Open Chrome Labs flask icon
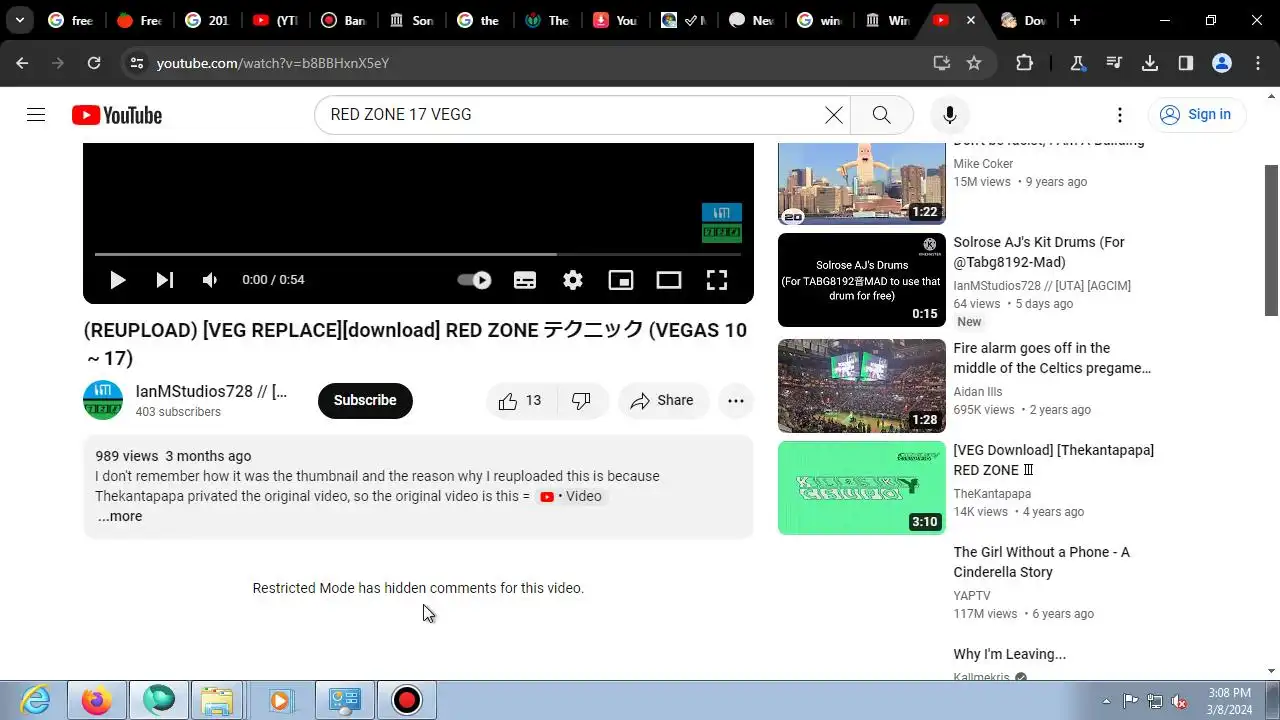Image resolution: width=1280 pixels, height=720 pixels. [1078, 63]
